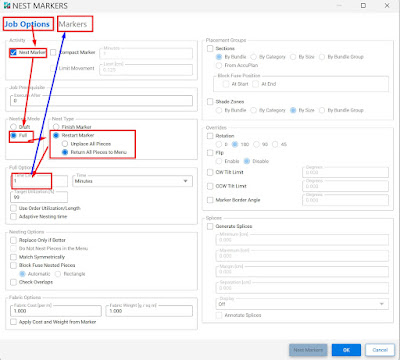Image resolution: width=400 pixels, height=360 pixels.
Task: Check Replace Only If Better
Action: [13, 240]
